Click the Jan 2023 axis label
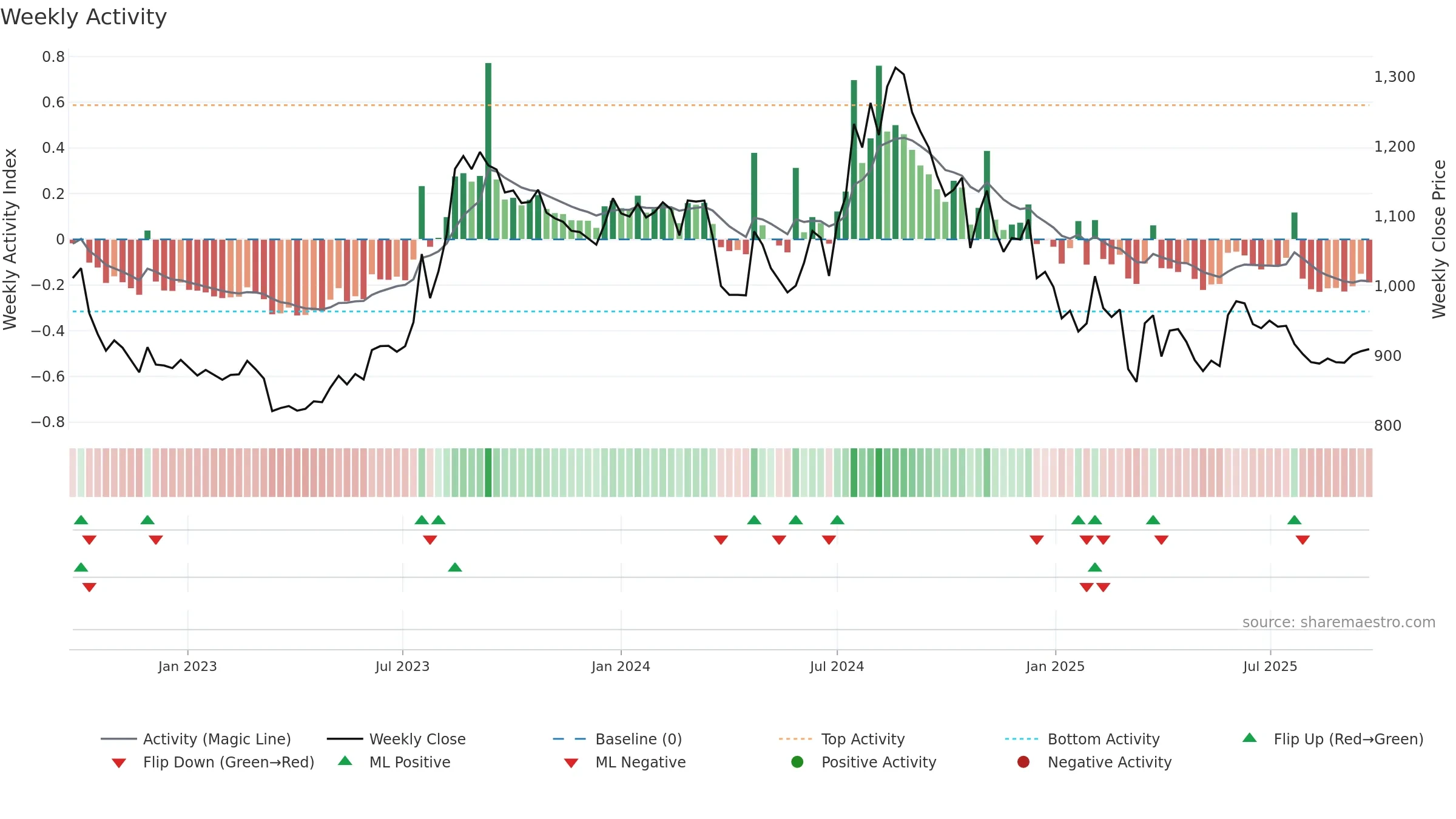The image size is (1456, 819). 187,666
